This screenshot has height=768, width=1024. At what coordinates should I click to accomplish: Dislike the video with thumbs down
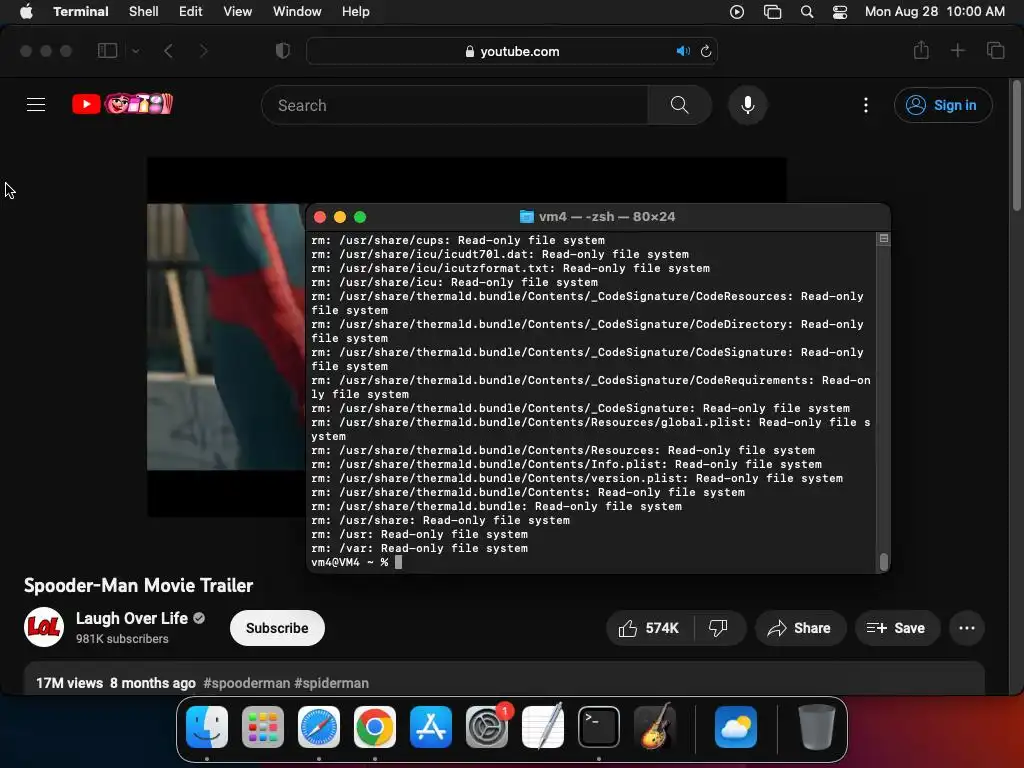(x=718, y=628)
